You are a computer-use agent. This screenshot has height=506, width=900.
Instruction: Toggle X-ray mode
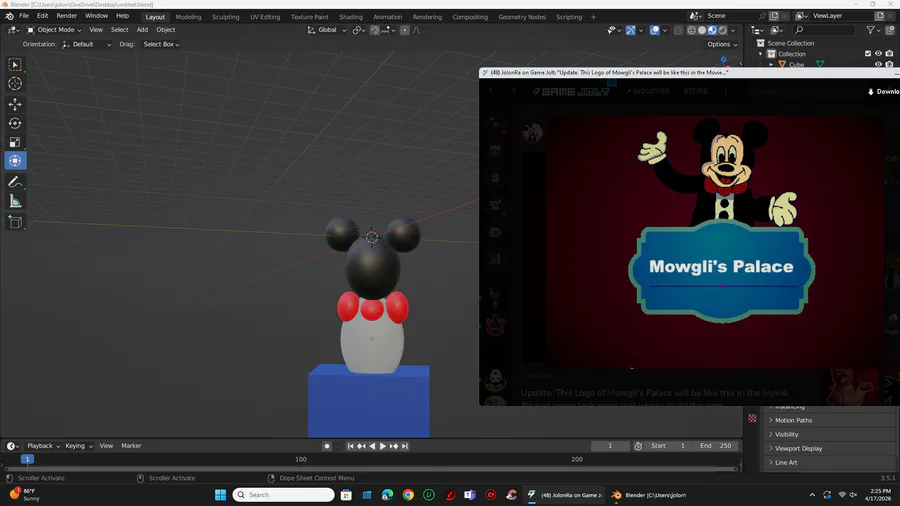click(678, 30)
